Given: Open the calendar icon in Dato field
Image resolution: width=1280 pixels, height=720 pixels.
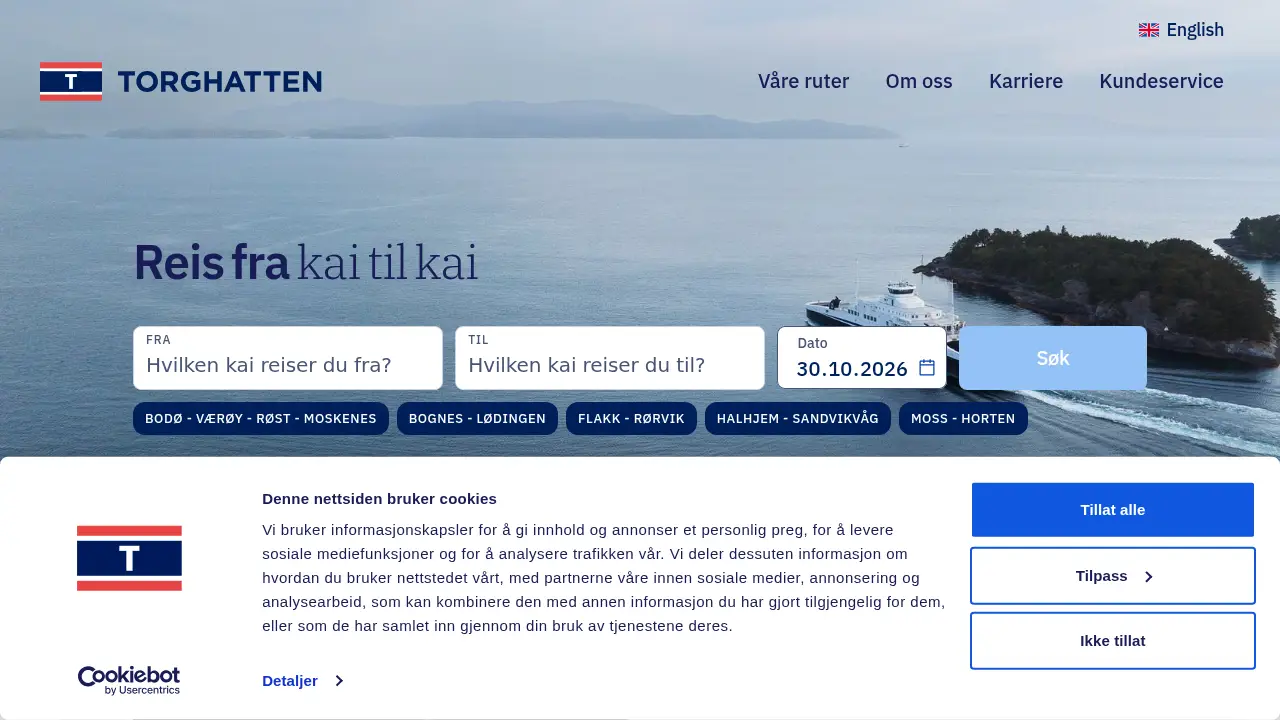Looking at the screenshot, I should tap(927, 368).
